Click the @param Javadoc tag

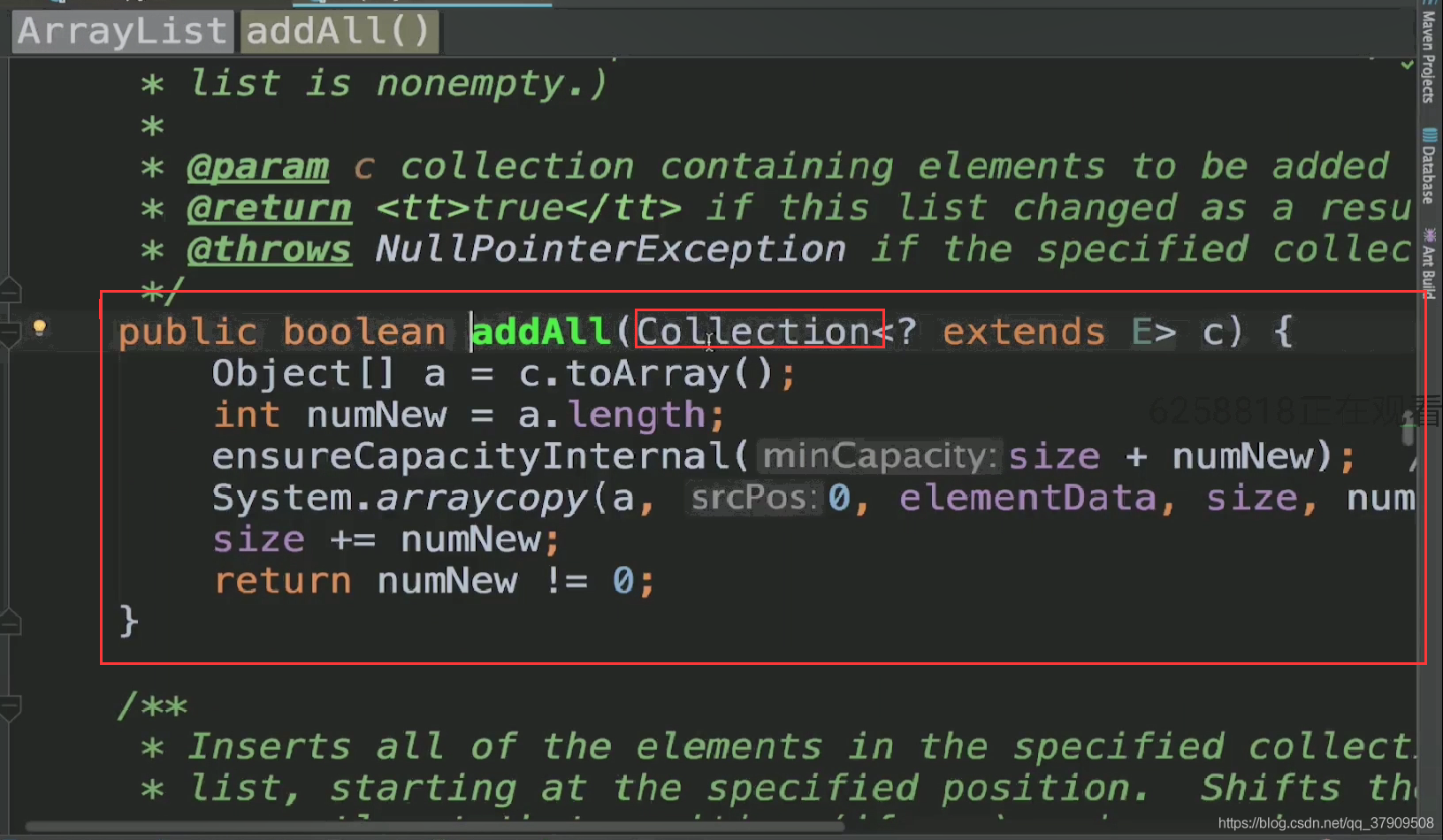point(258,166)
